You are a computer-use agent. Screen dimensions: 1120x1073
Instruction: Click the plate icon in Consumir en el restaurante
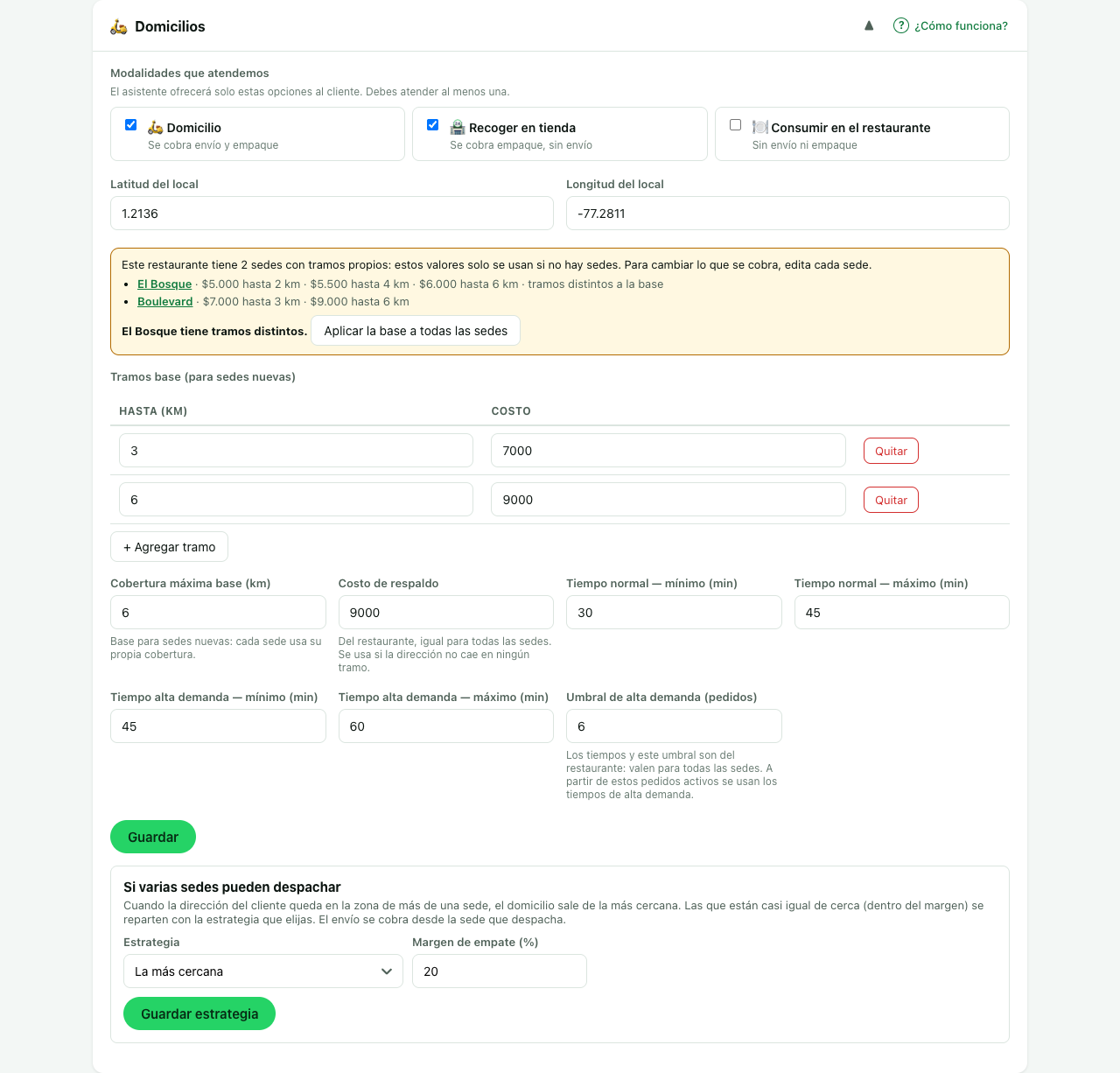point(760,128)
